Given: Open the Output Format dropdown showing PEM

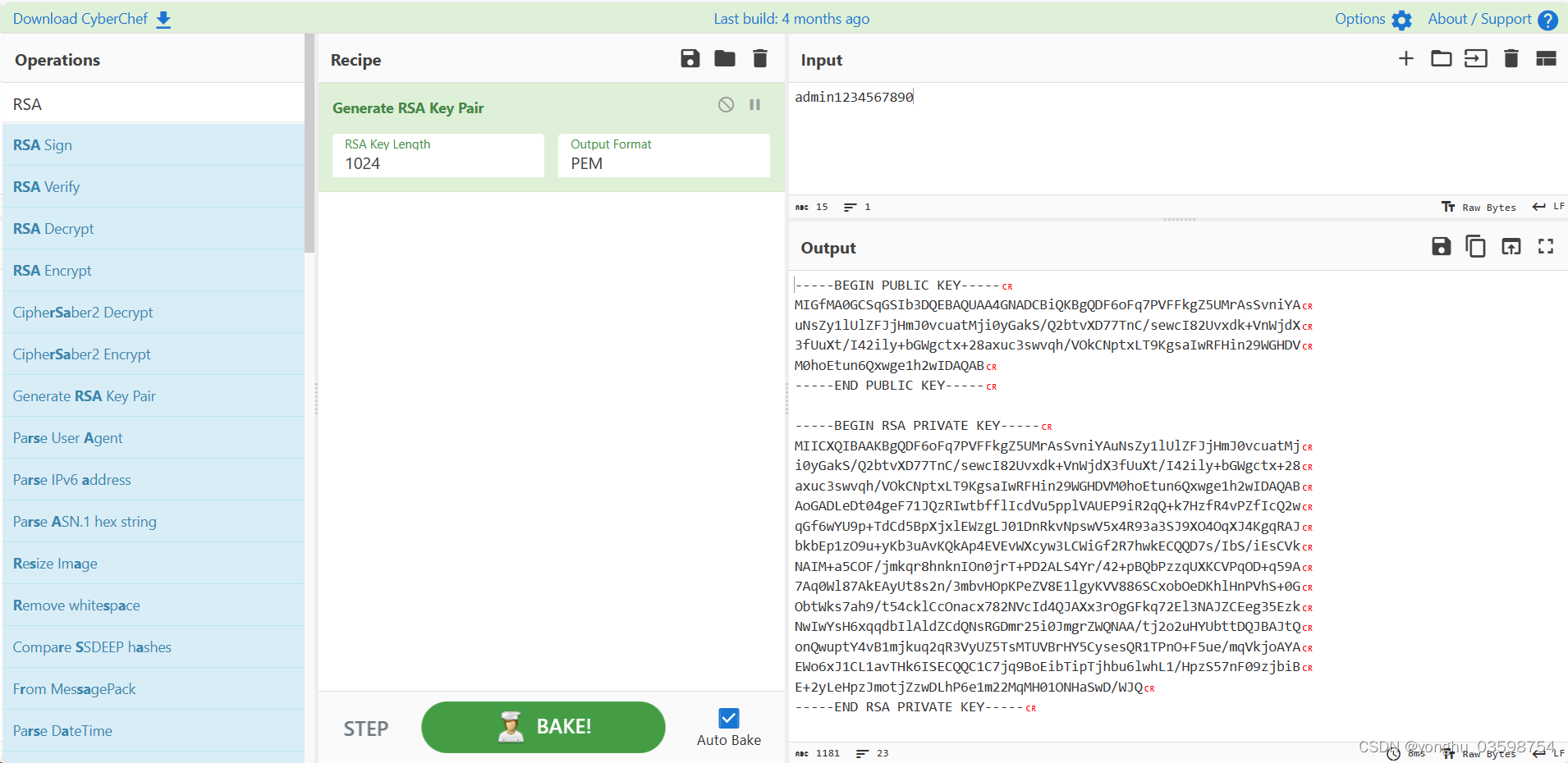Looking at the screenshot, I should point(662,163).
